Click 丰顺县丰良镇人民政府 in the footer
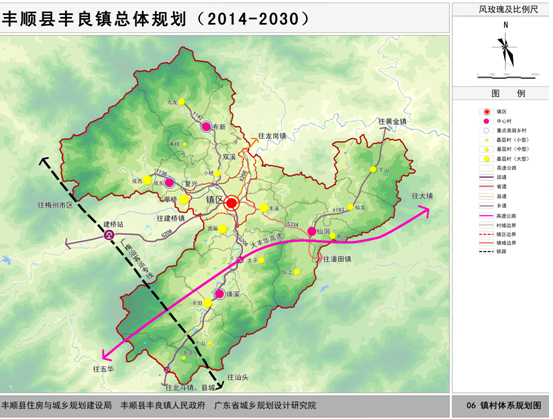Viewport: 553px width, 419px height. [163, 405]
